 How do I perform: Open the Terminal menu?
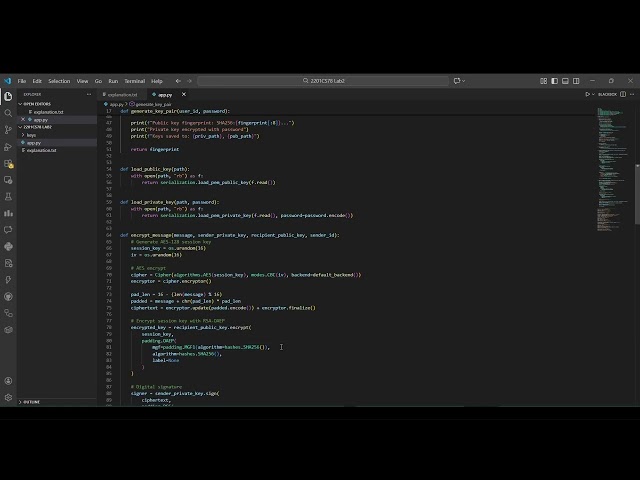click(134, 81)
